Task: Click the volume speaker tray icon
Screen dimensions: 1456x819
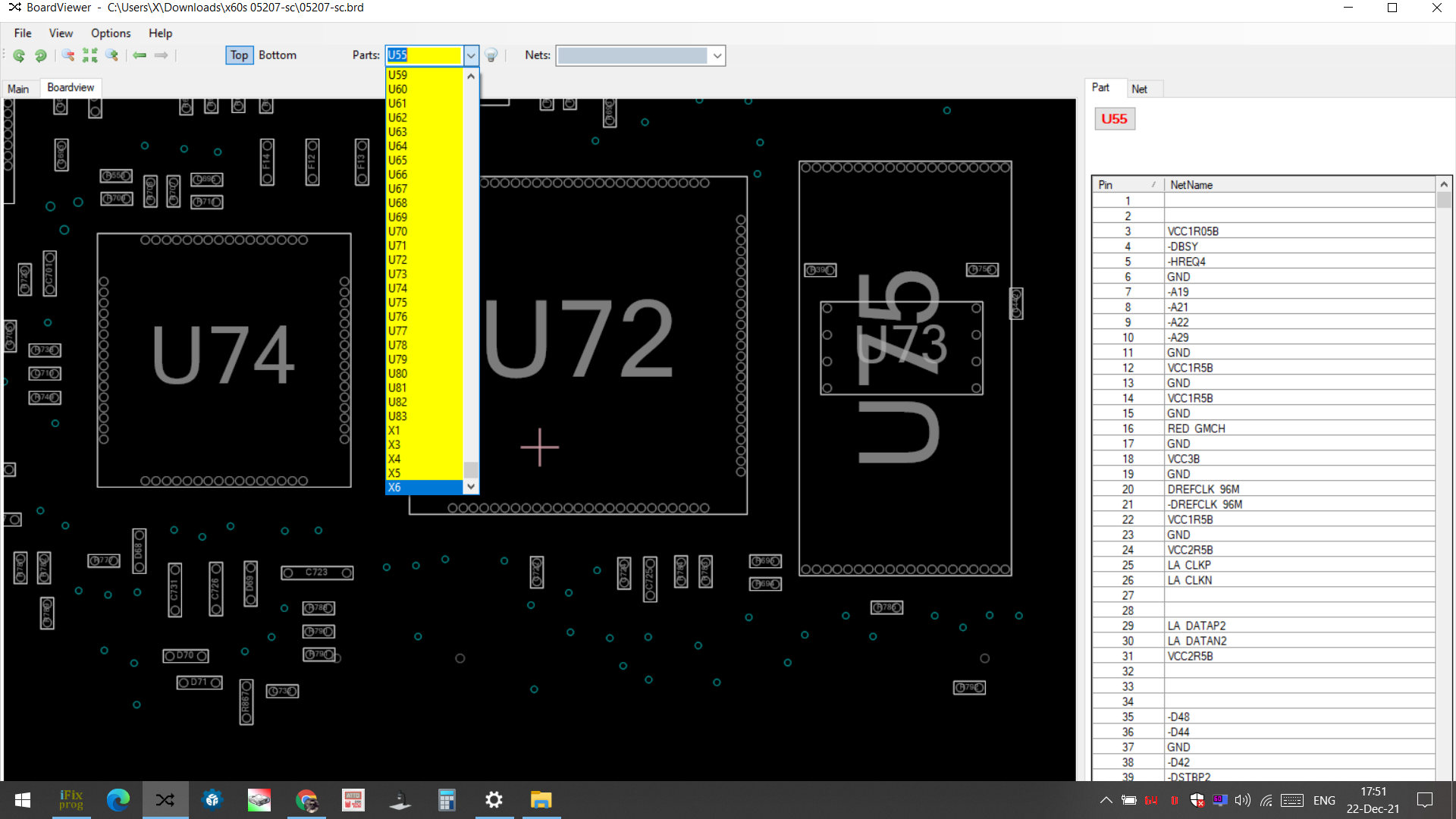Action: pos(1242,800)
